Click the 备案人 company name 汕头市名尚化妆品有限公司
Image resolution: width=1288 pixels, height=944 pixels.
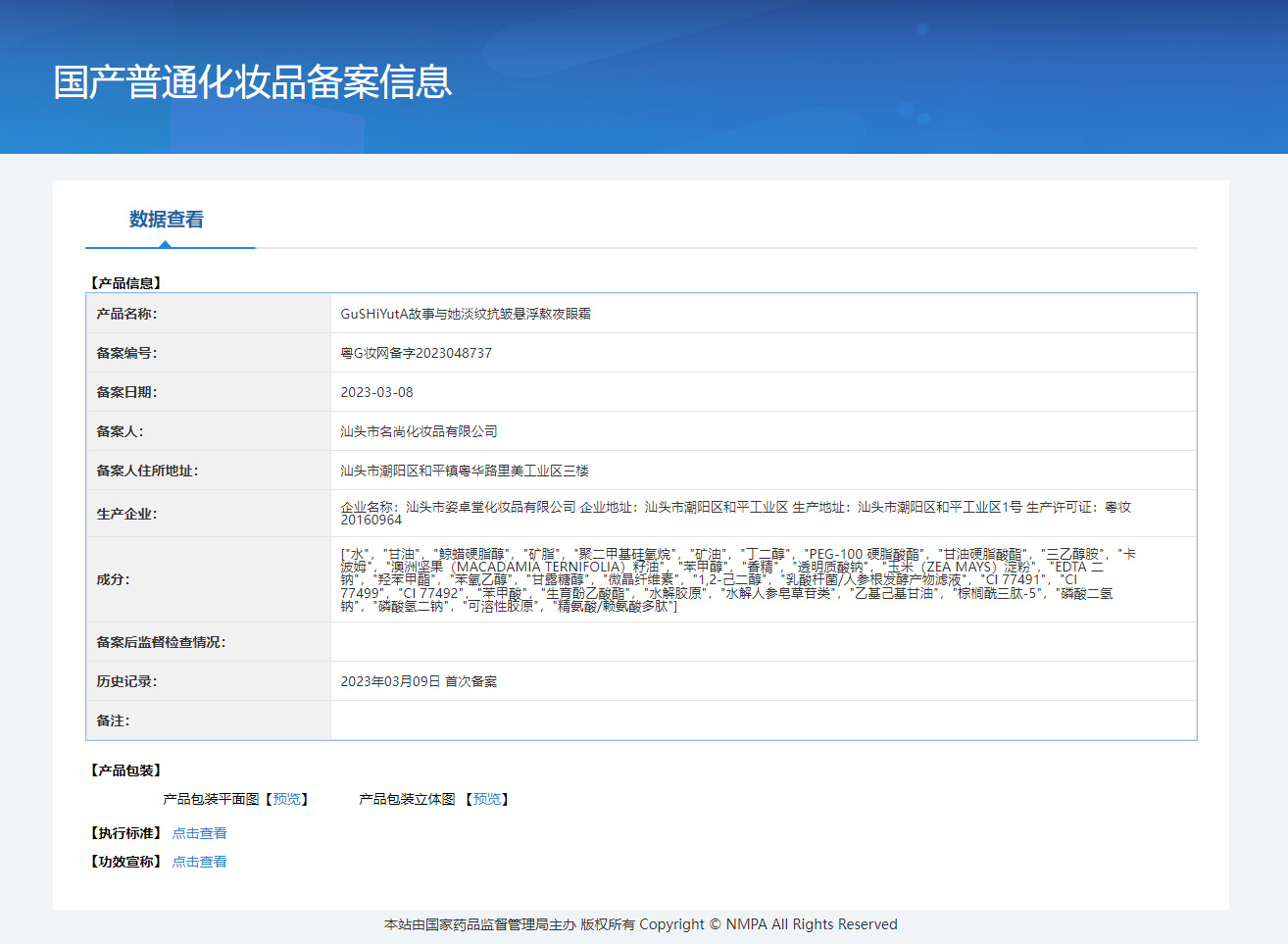pos(419,431)
